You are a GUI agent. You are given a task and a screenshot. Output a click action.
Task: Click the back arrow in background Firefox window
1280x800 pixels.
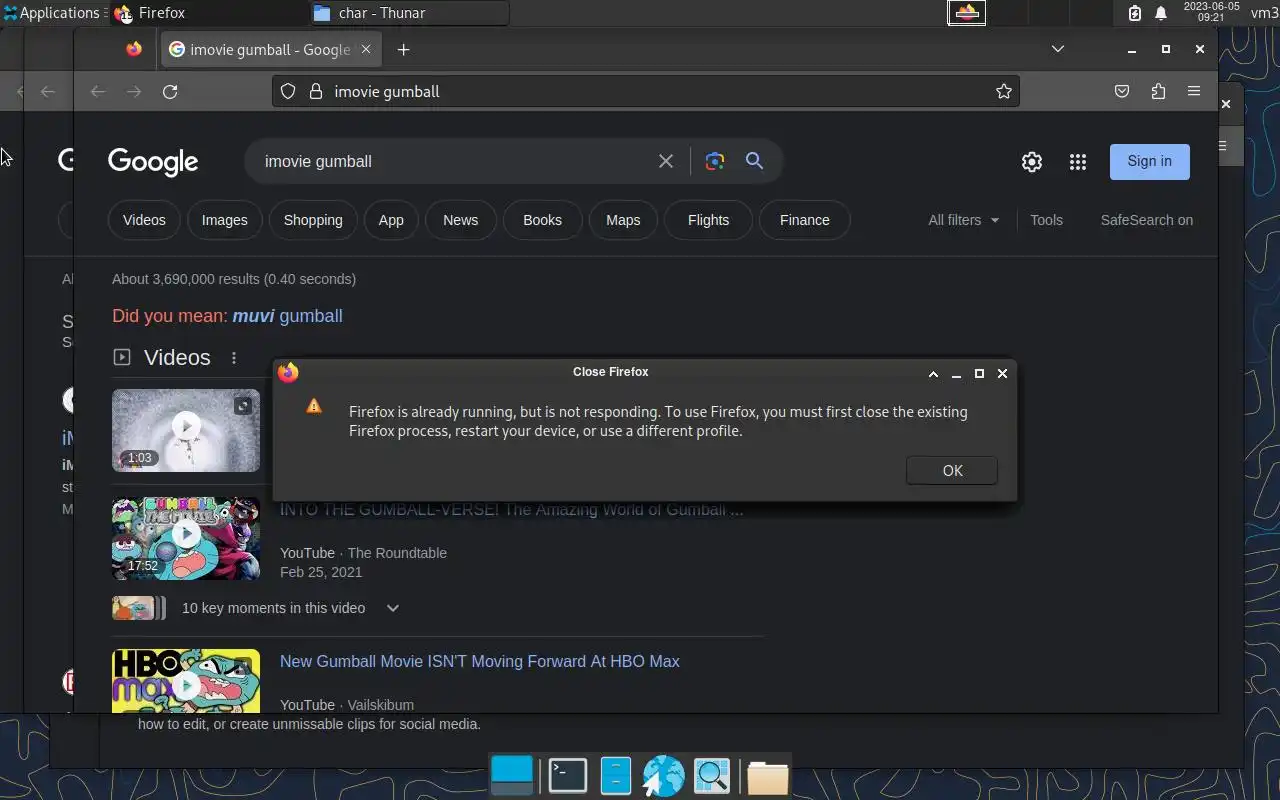click(x=48, y=92)
